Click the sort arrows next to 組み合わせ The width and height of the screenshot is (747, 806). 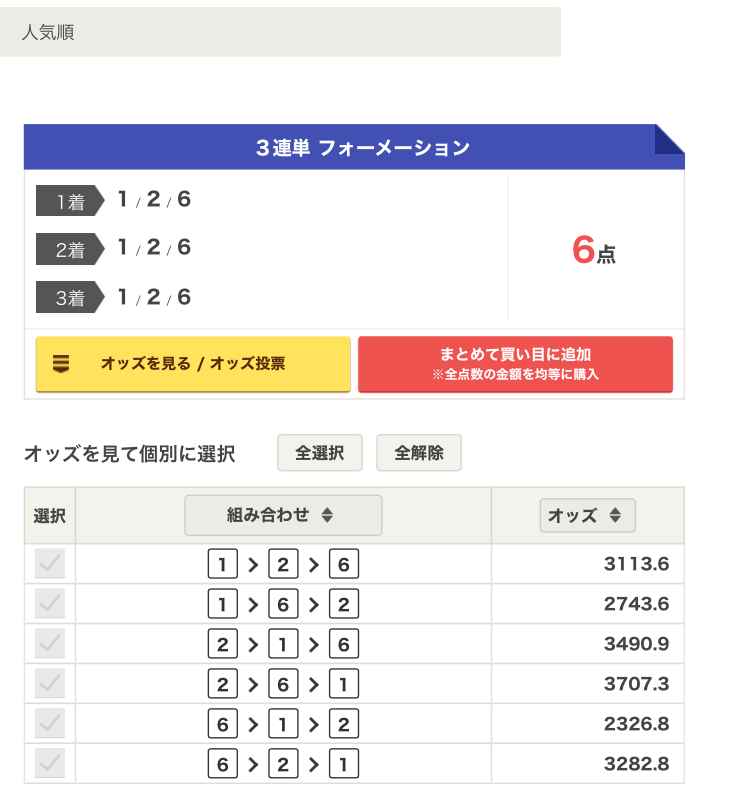(327, 516)
